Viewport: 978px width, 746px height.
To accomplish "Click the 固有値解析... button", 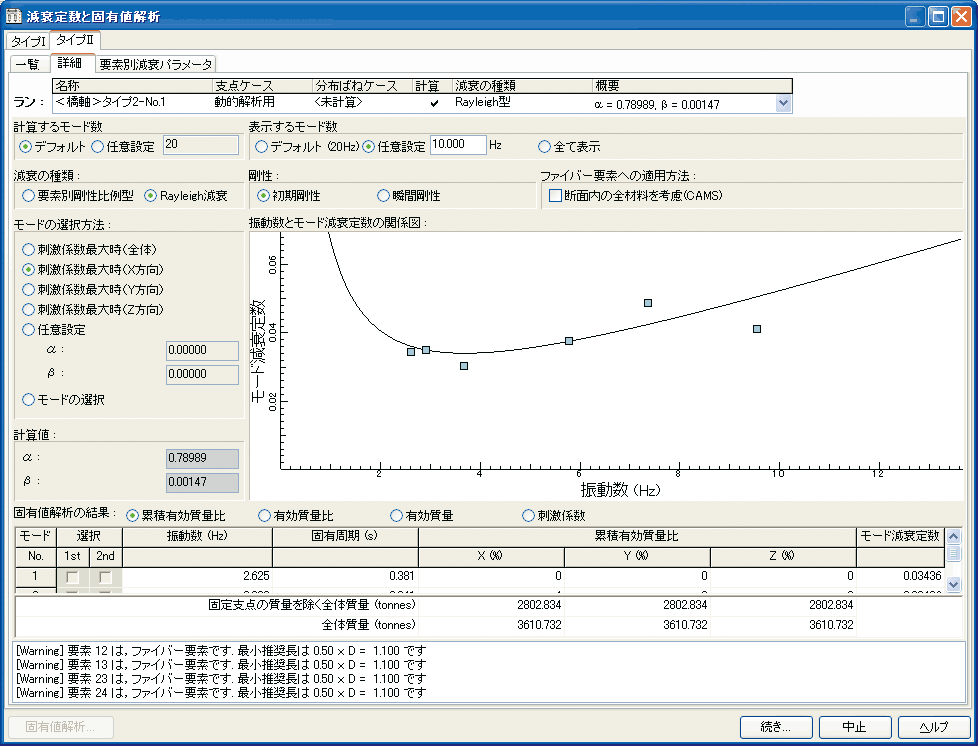I will coord(61,727).
